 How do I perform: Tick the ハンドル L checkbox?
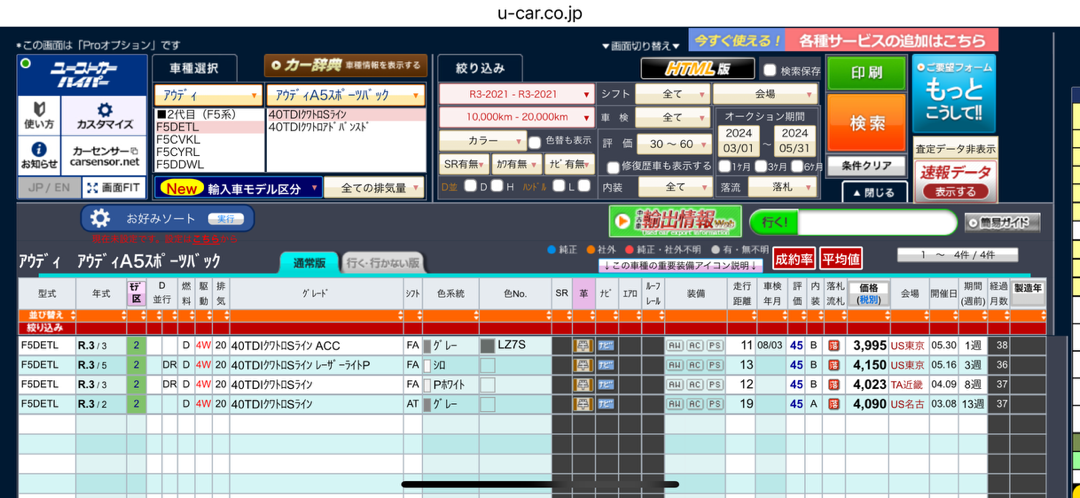point(559,185)
